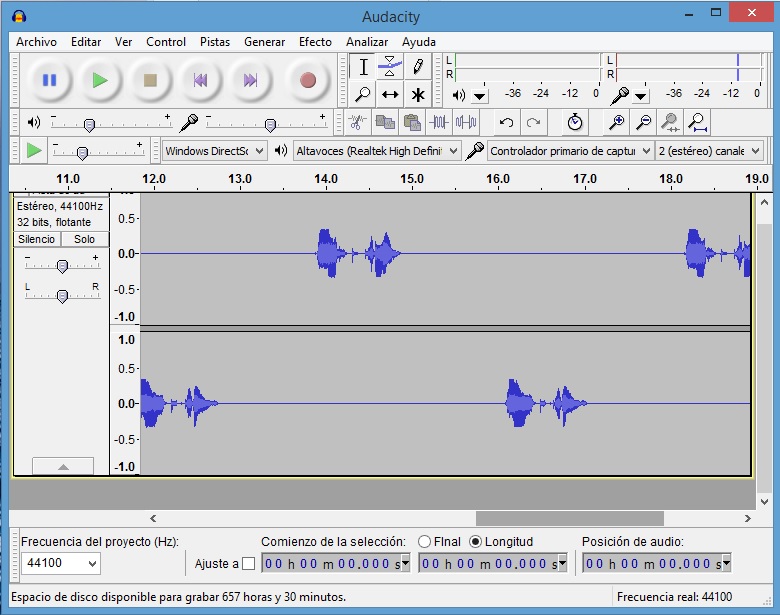This screenshot has height=615, width=780.
Task: Open the 2 (estéreo) canales dropdown
Action: click(x=709, y=151)
